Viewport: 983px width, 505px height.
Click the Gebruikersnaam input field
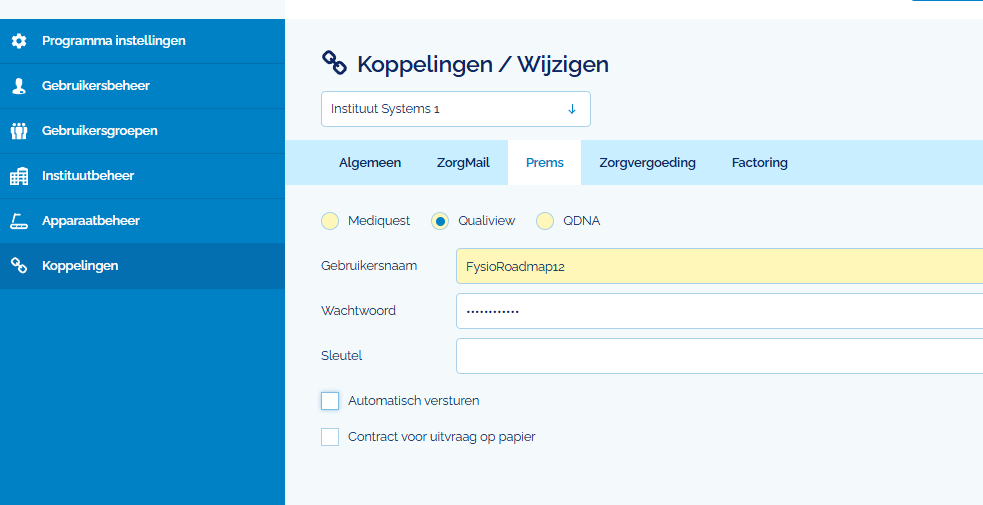[719, 266]
